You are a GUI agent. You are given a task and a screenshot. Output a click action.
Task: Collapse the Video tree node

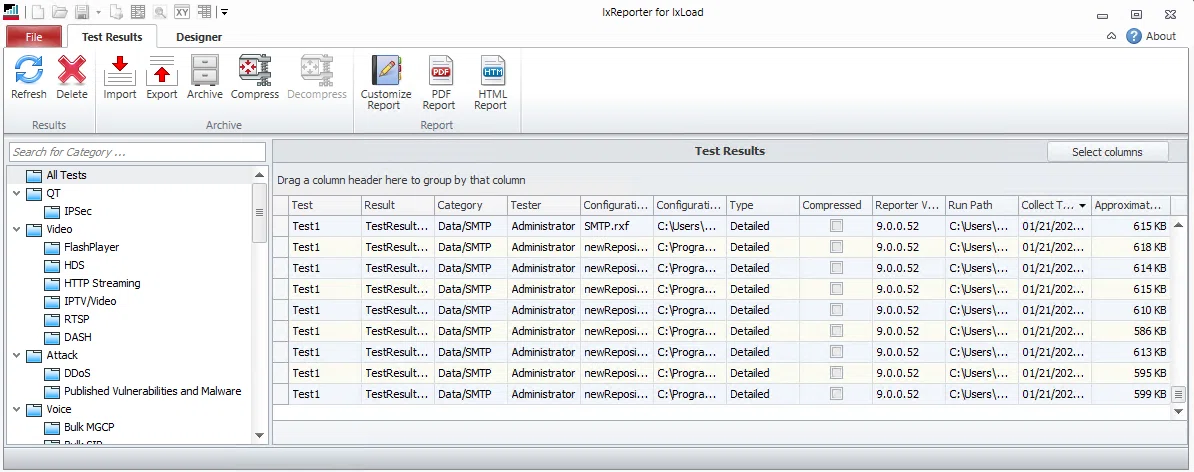coord(17,229)
